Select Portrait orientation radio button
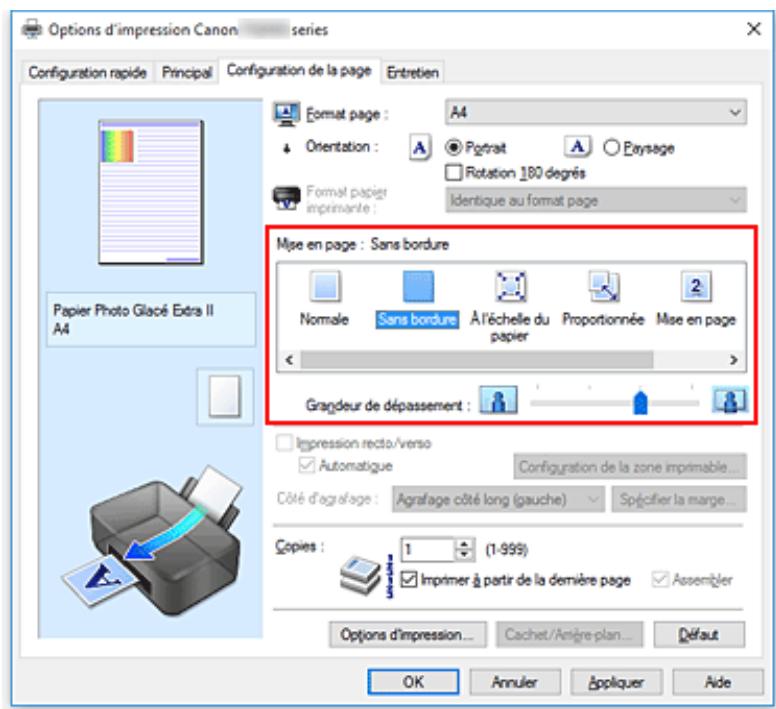 coord(453,147)
